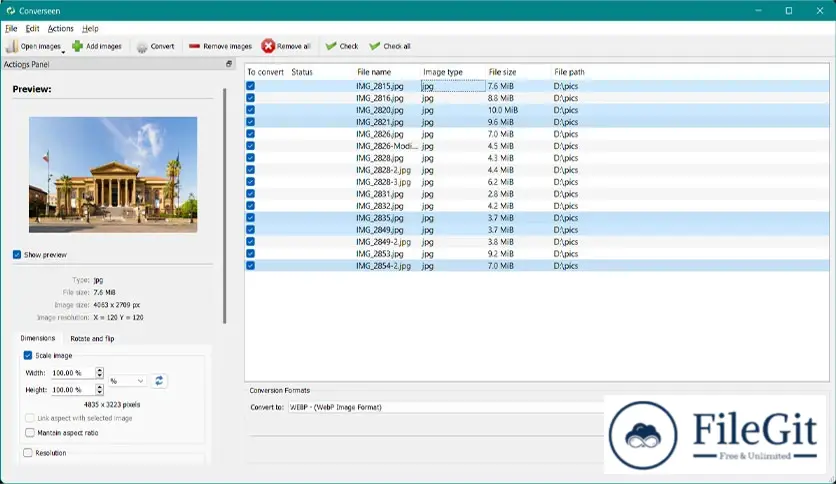Click the Open images toolbar icon
The width and height of the screenshot is (836, 484).
pos(12,46)
